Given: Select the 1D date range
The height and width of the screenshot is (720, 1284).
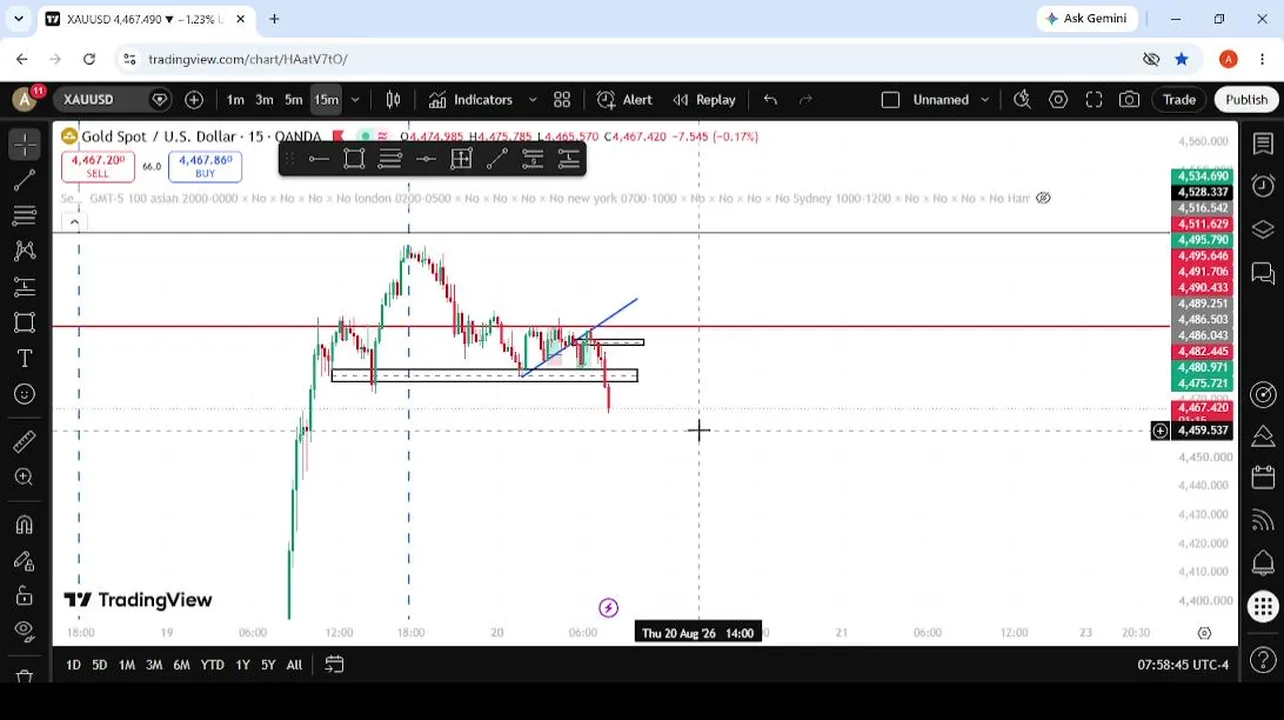Looking at the screenshot, I should [x=73, y=664].
